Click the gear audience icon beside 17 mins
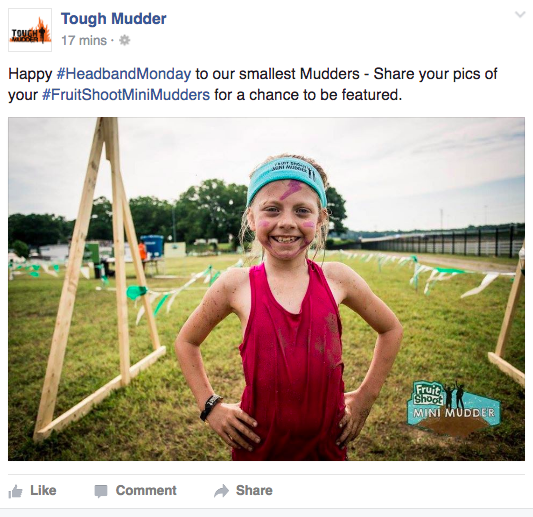 click(124, 40)
